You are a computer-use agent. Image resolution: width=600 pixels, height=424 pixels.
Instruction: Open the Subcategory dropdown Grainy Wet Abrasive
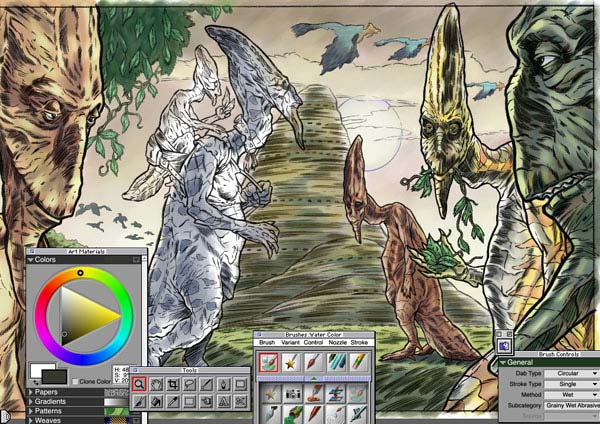pyautogui.click(x=572, y=405)
